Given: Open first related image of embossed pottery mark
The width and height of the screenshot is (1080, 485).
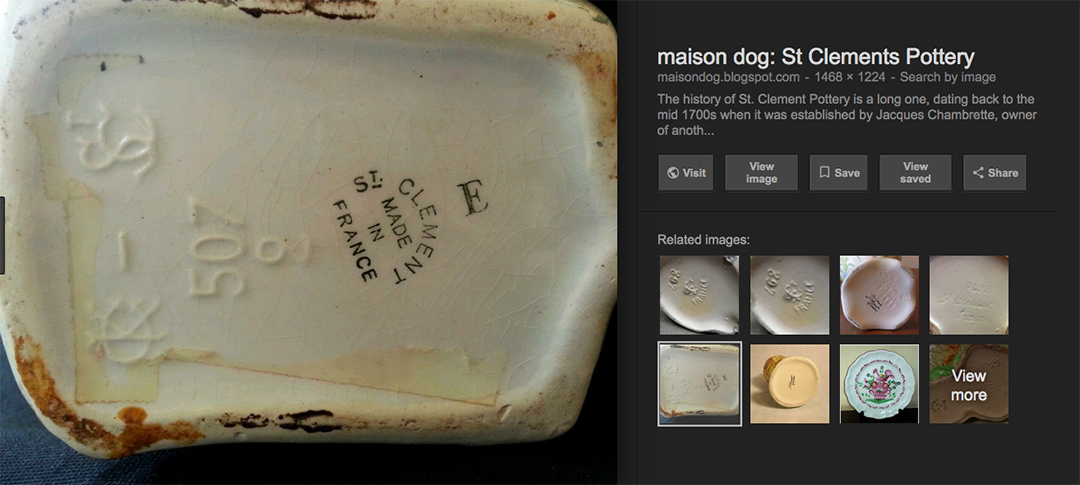Looking at the screenshot, I should 699,295.
